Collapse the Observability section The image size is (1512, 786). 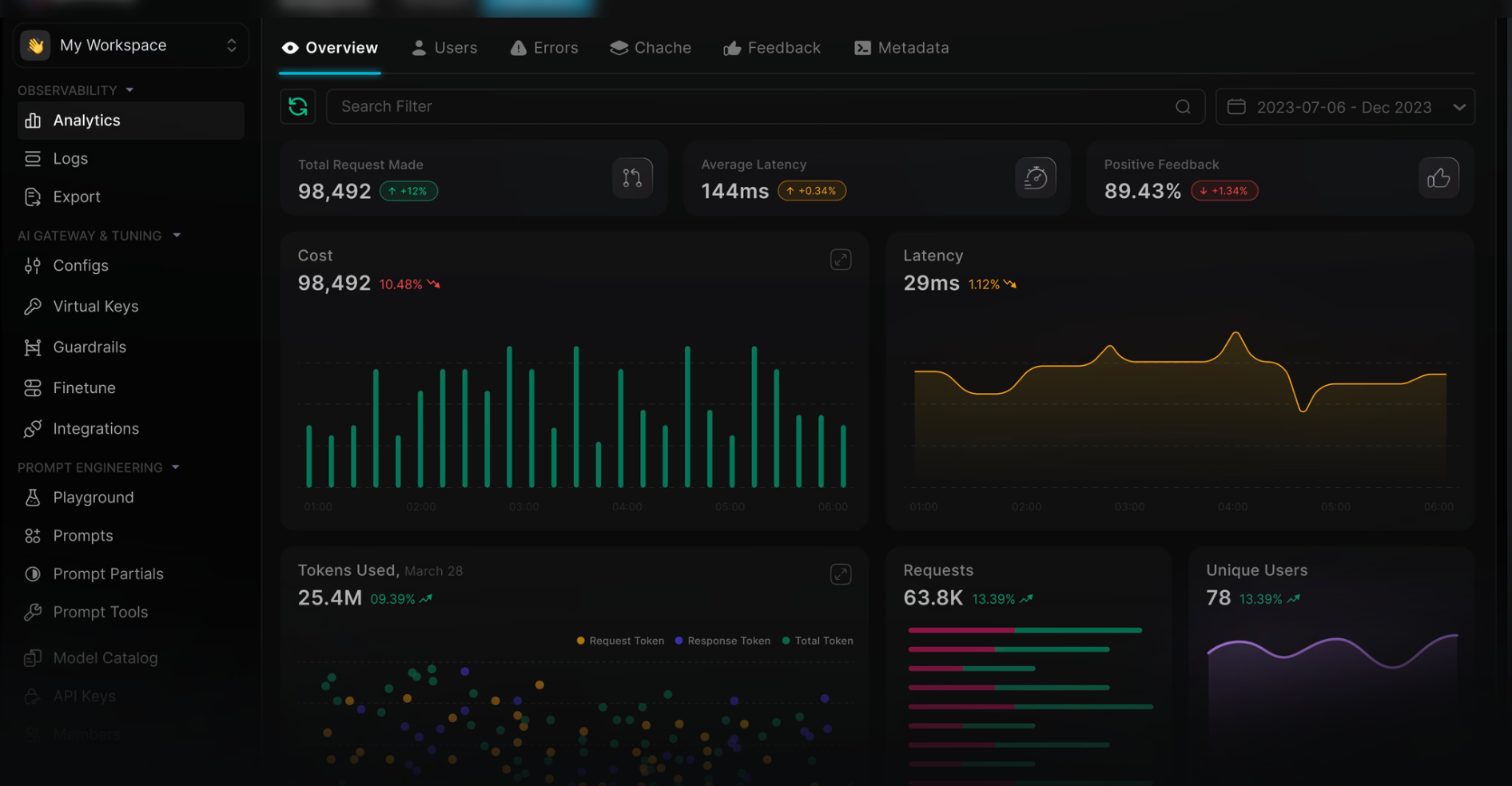pos(129,90)
